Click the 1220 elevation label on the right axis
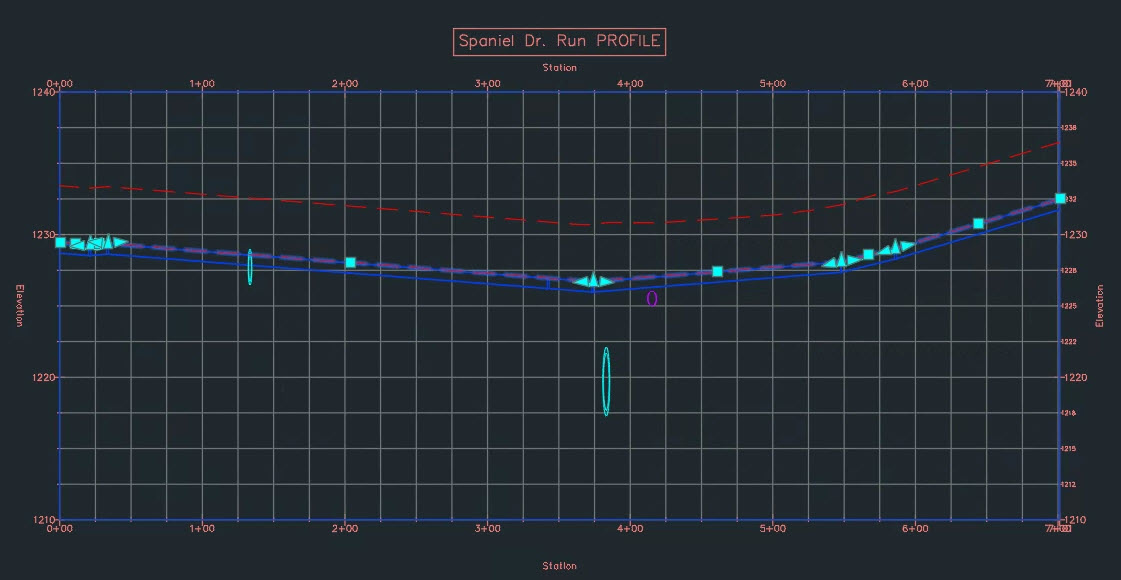 (x=1075, y=378)
